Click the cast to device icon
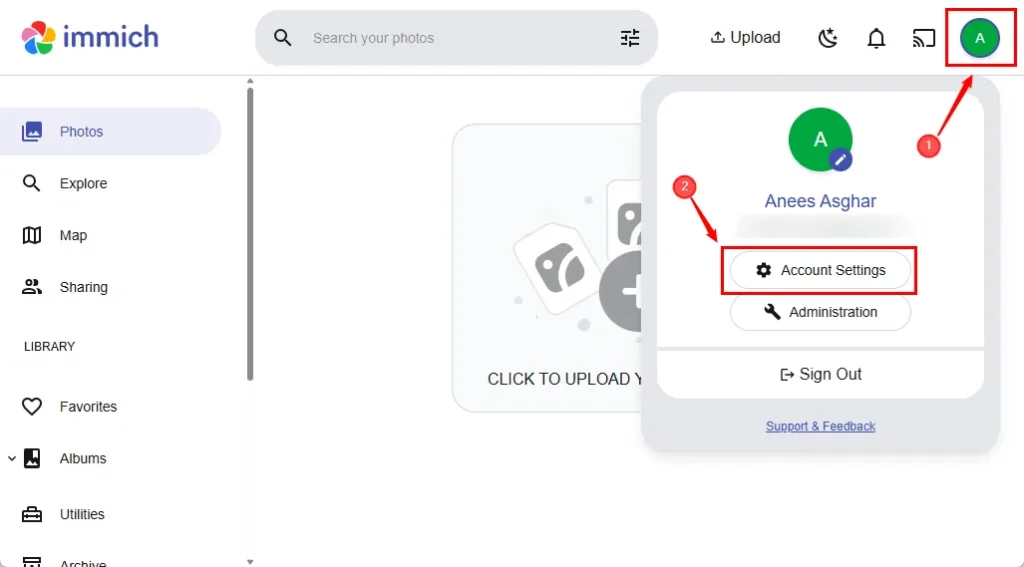Viewport: 1024px width, 567px height. click(x=924, y=38)
